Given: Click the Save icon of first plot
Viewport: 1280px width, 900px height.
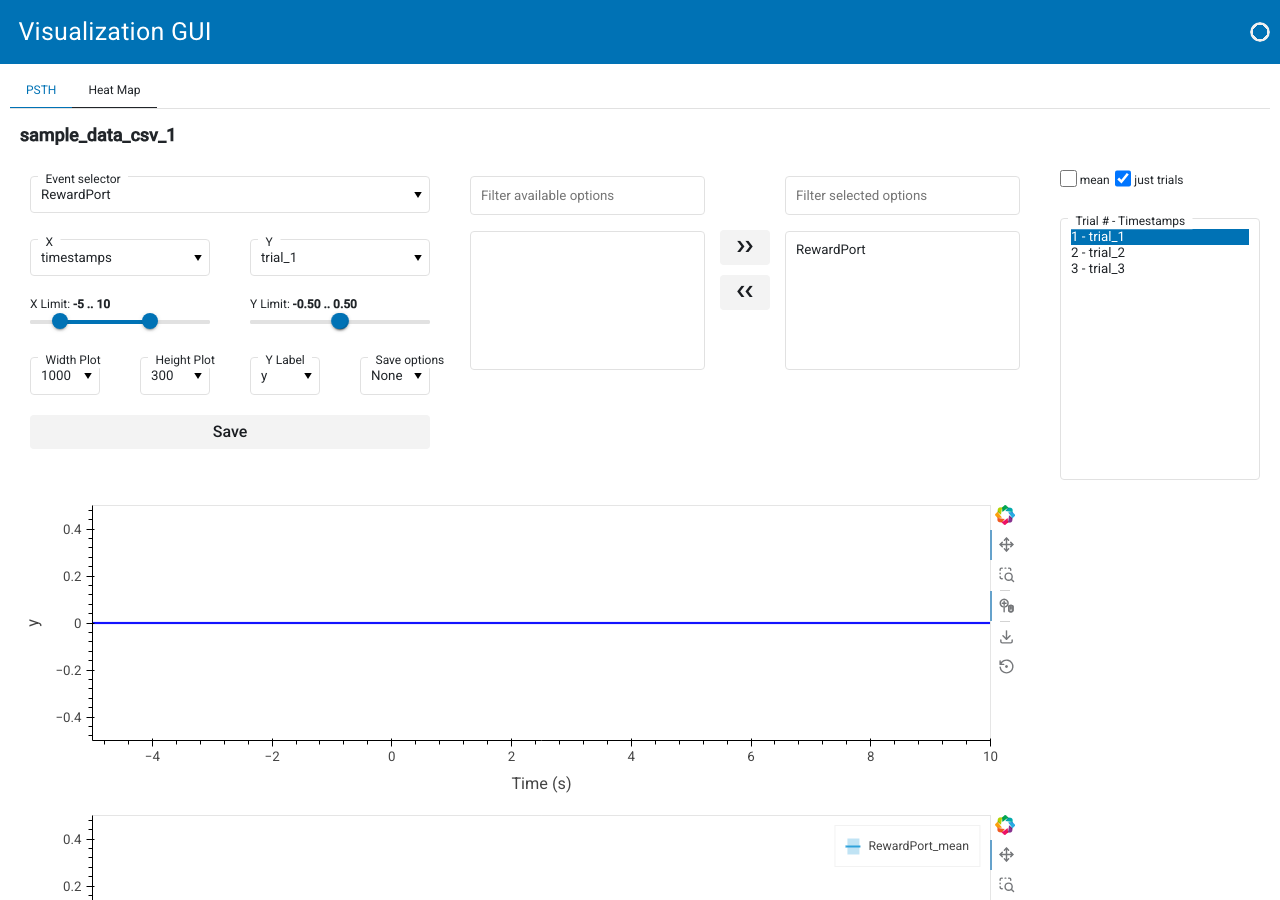Looking at the screenshot, I should click(1006, 637).
